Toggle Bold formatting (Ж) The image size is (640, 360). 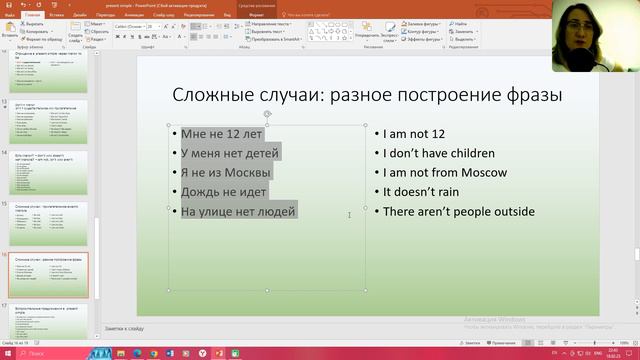pyautogui.click(x=118, y=37)
